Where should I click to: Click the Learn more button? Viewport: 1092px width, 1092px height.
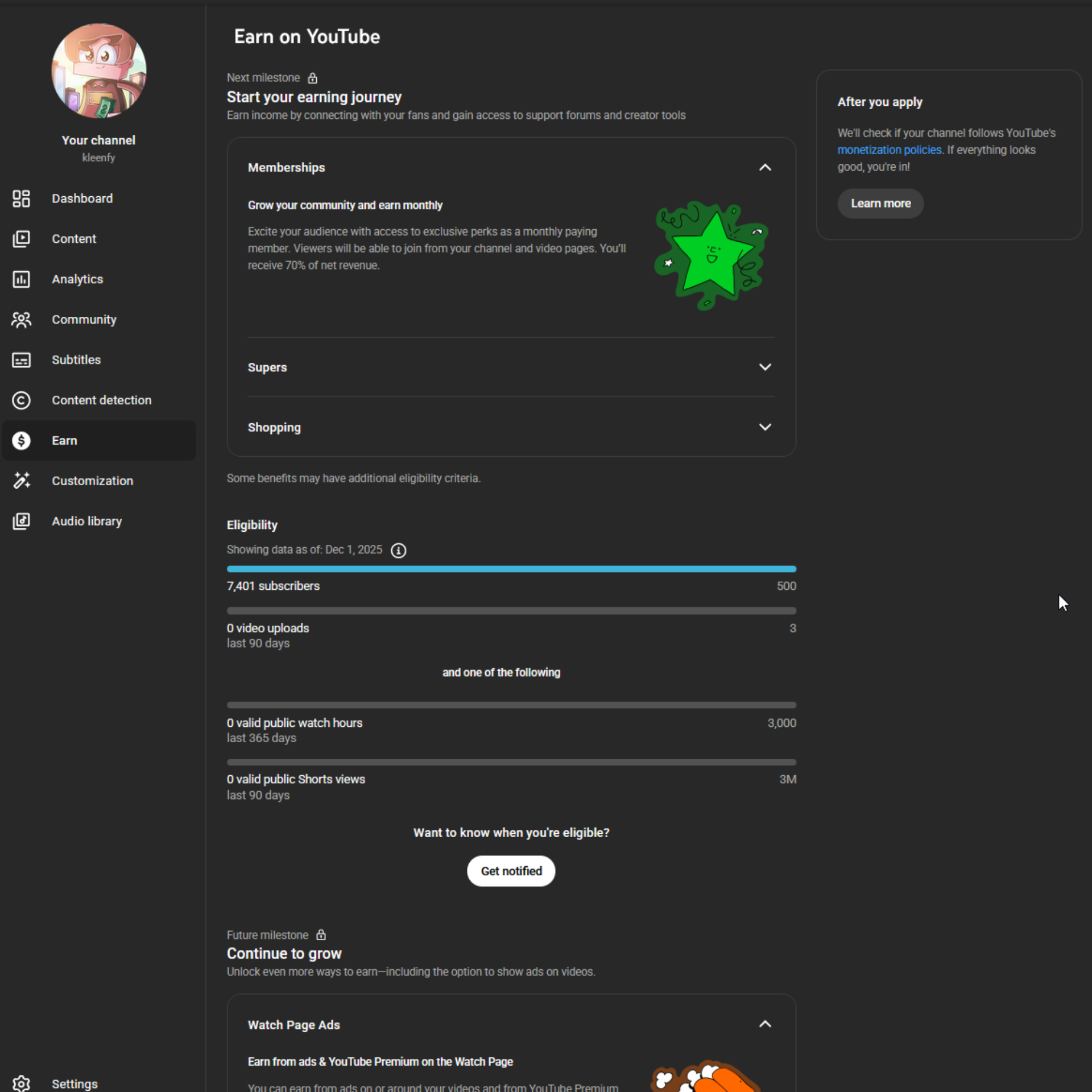880,203
